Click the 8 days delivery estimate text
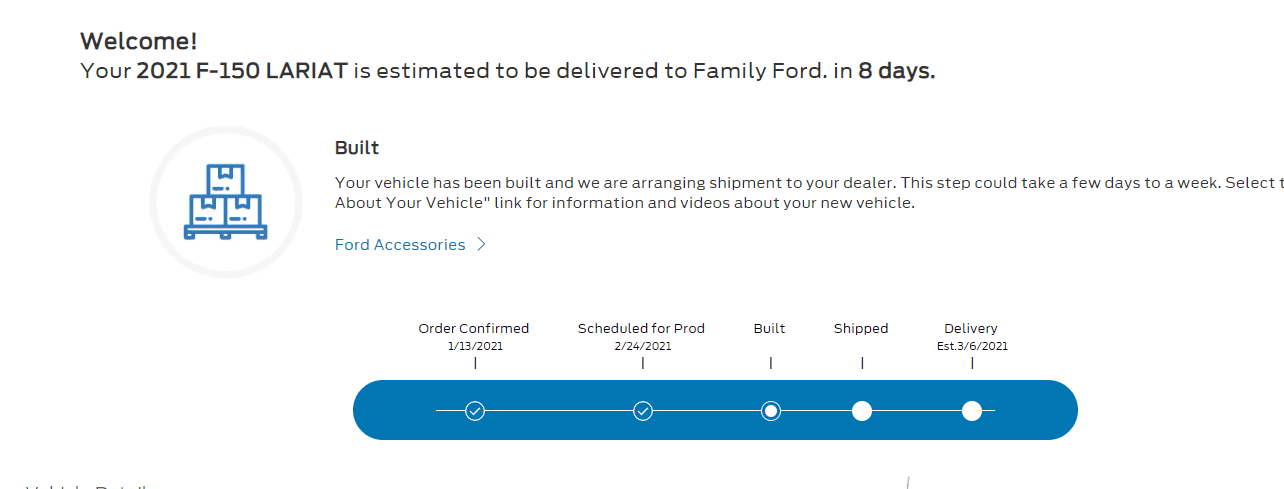 (x=896, y=71)
